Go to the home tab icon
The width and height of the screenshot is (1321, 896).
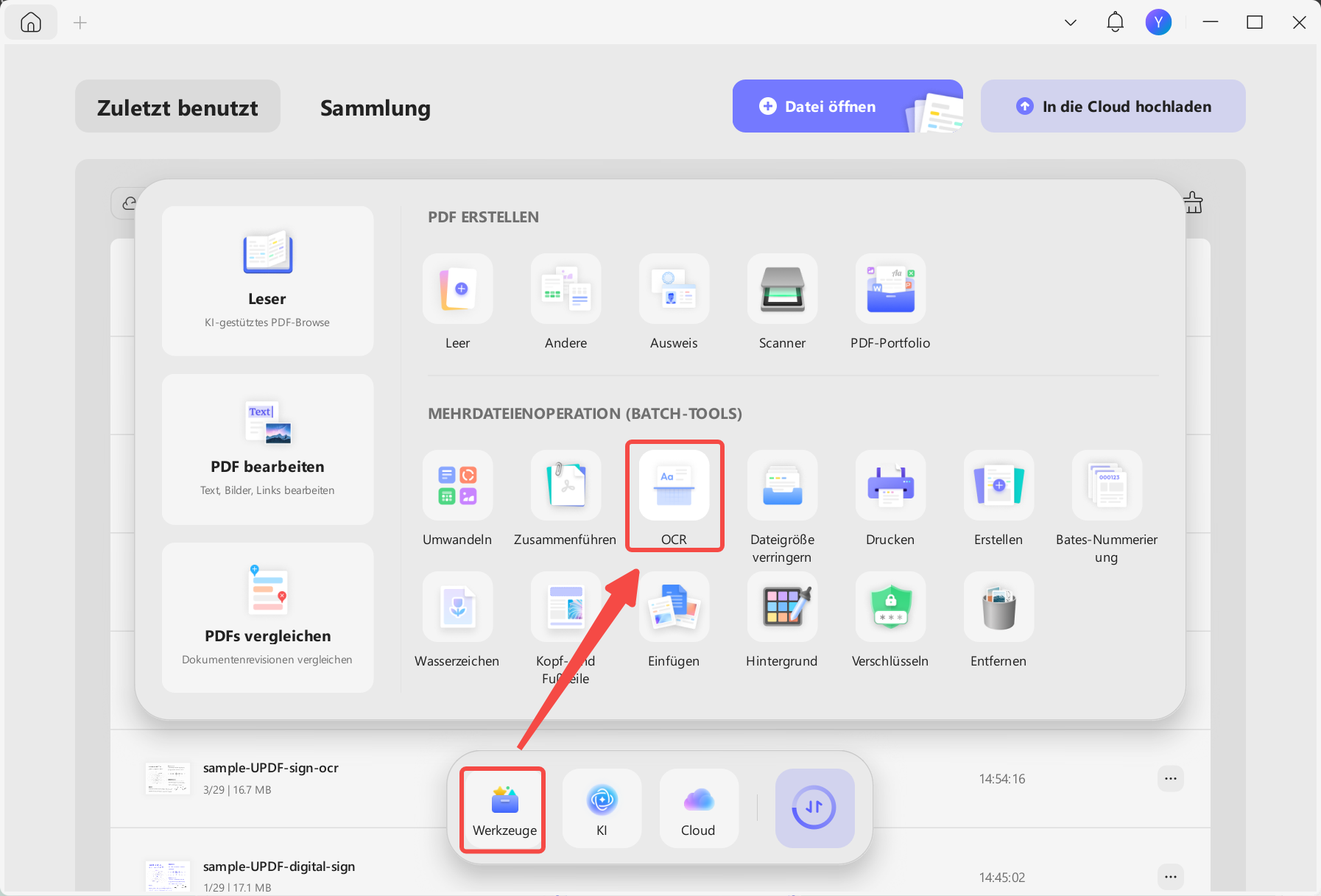coord(31,23)
